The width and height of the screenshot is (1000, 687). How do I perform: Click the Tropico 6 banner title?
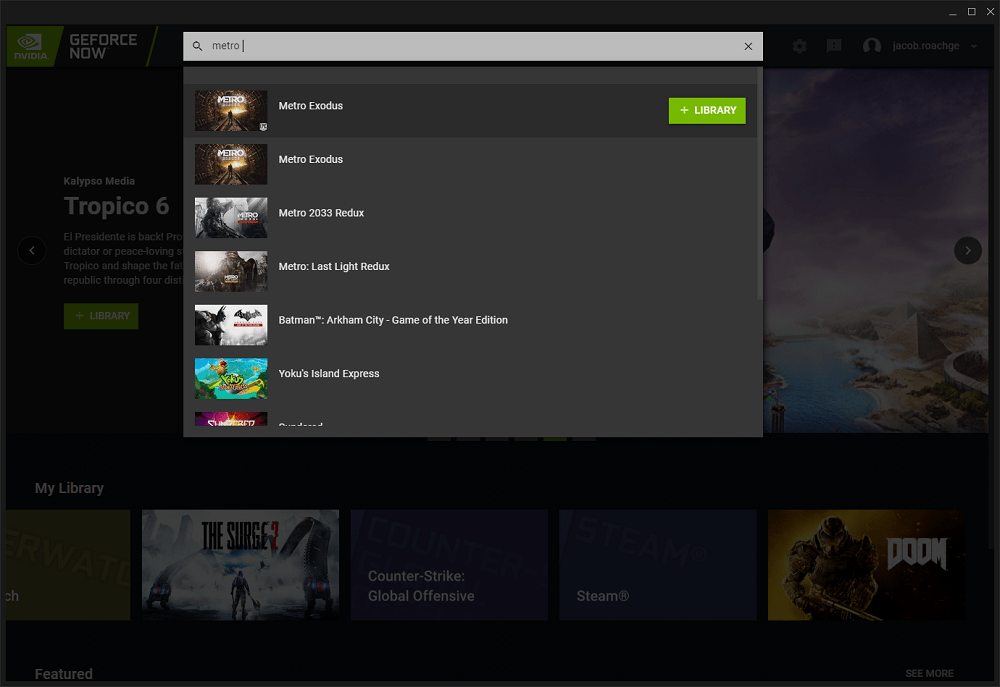tap(117, 206)
